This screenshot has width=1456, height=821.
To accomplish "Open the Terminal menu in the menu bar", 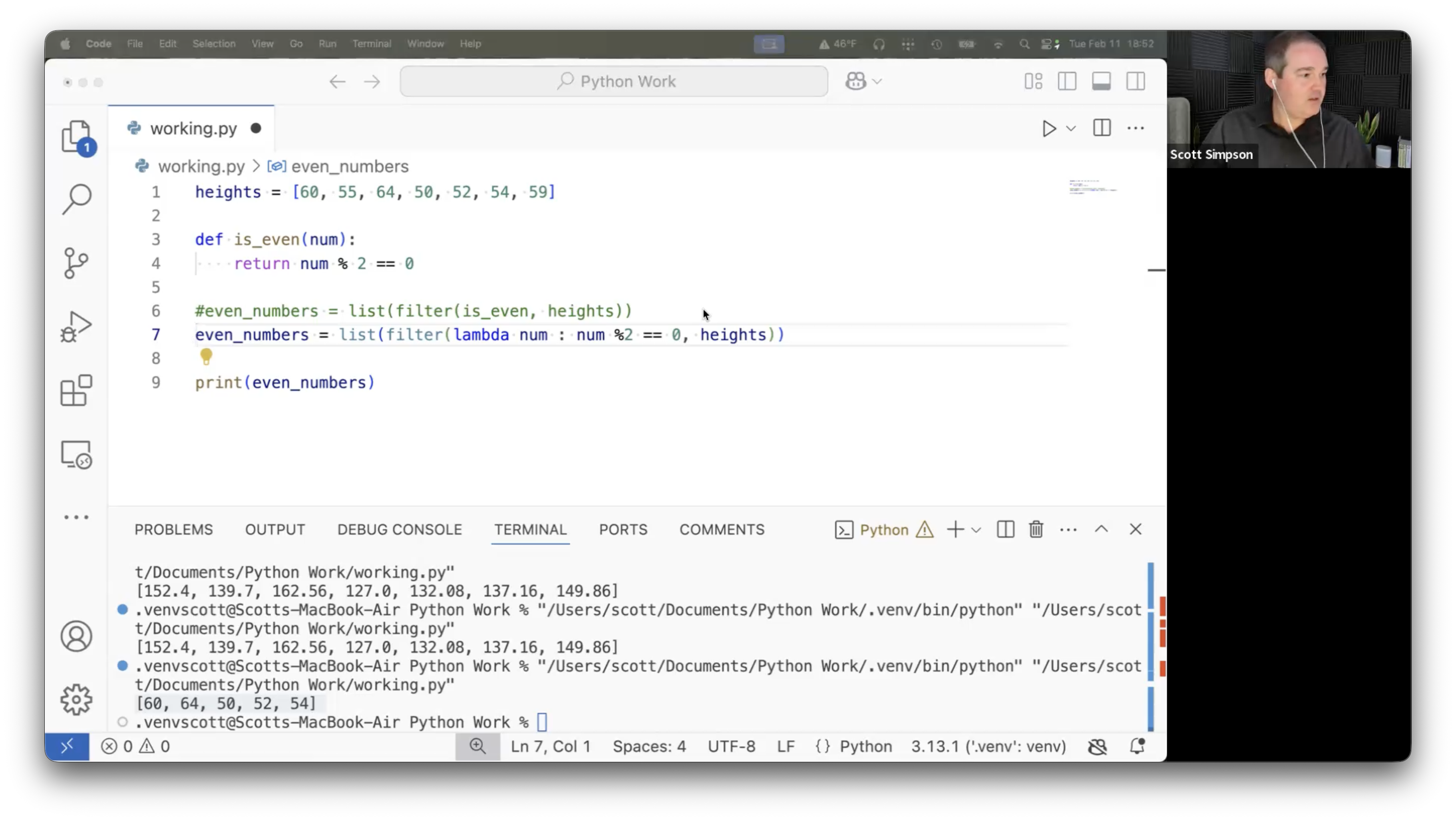I will [371, 44].
